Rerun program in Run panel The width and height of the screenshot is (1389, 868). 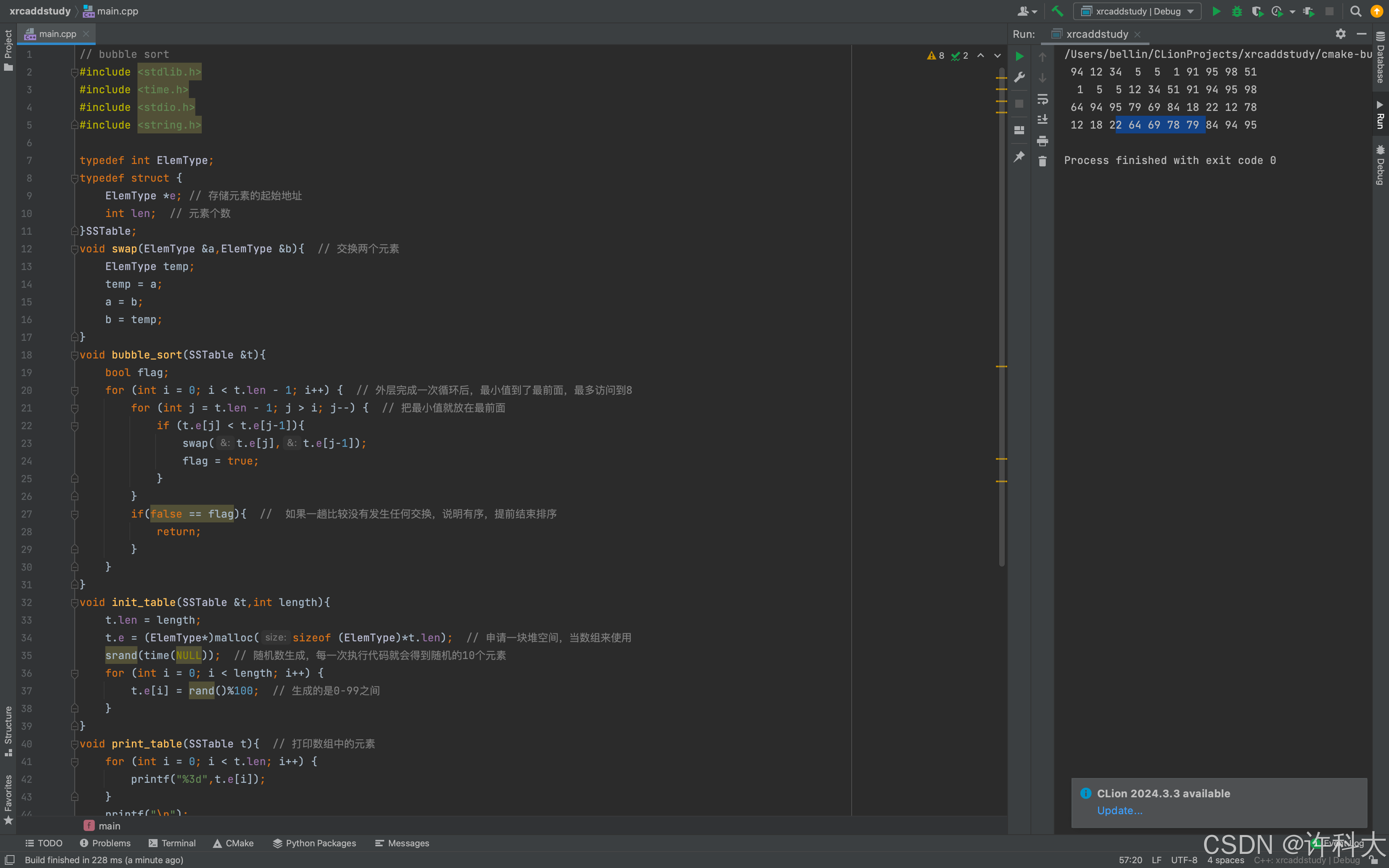tap(1019, 56)
